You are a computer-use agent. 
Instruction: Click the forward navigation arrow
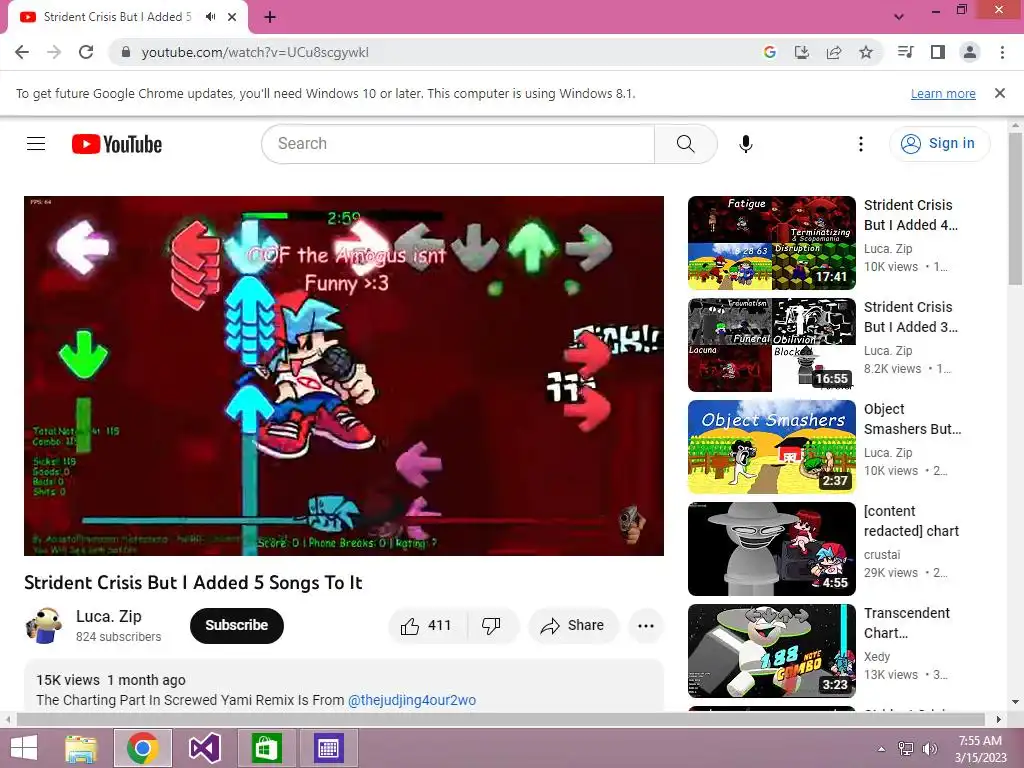point(54,52)
